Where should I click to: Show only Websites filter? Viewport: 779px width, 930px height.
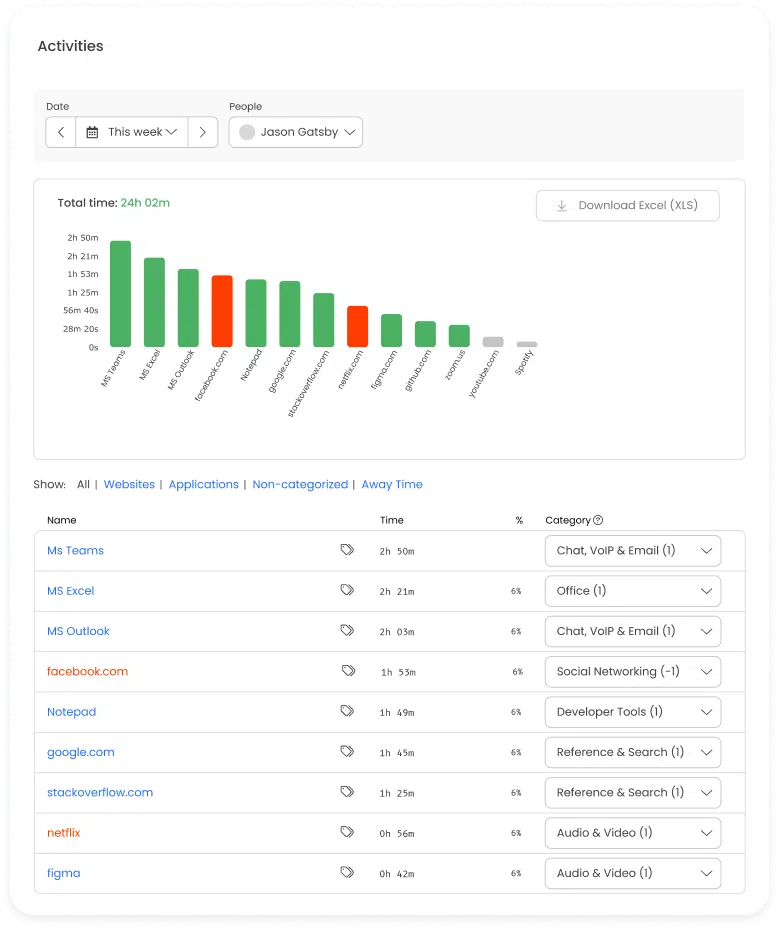(x=129, y=484)
